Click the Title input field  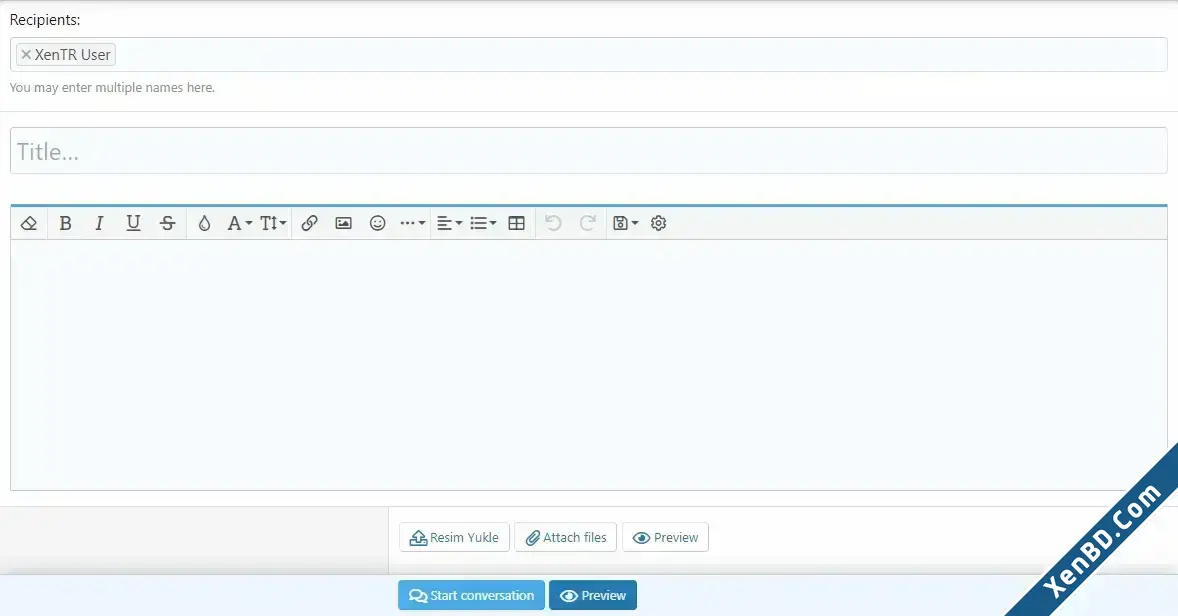[x=588, y=151]
